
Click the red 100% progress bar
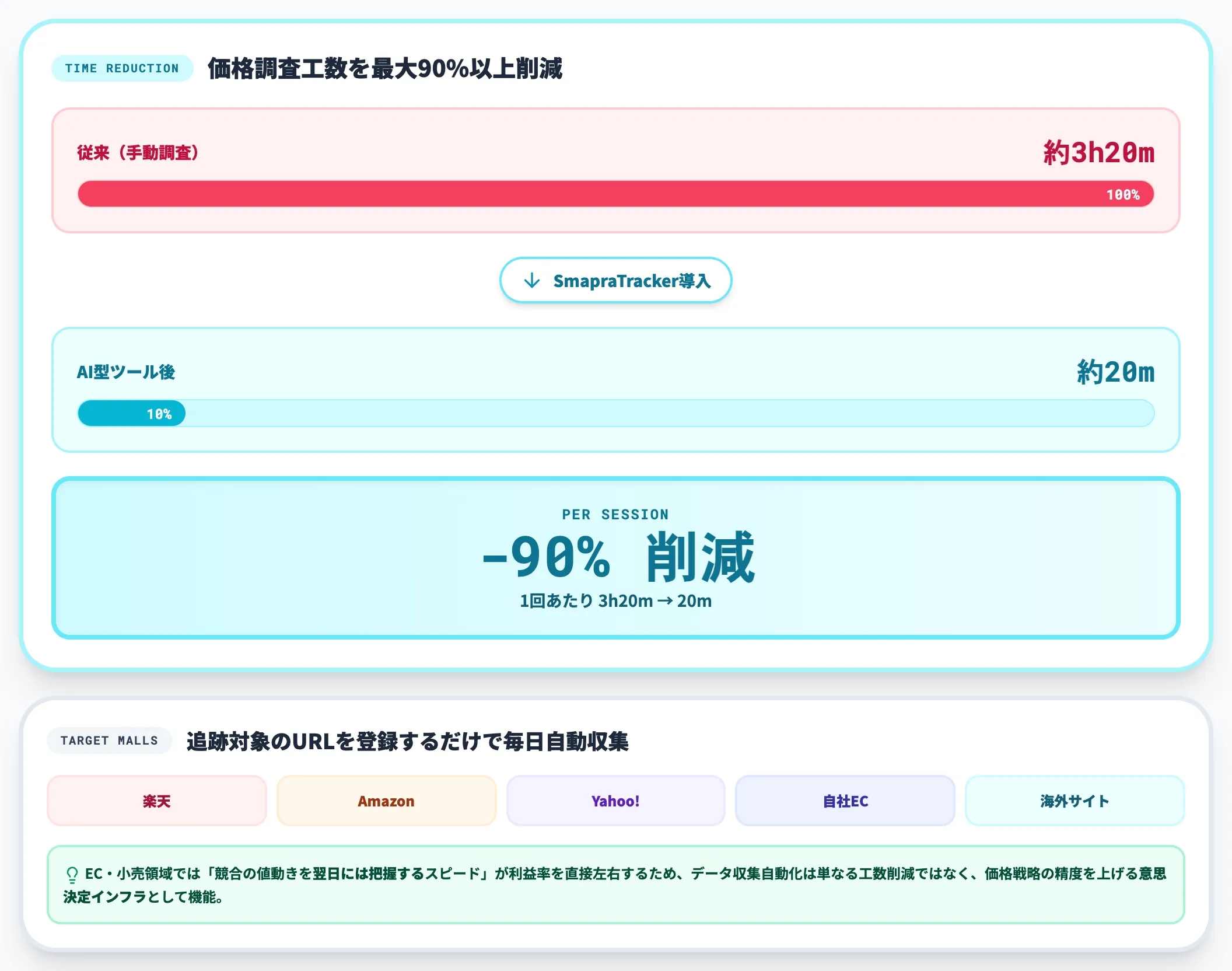click(x=615, y=194)
